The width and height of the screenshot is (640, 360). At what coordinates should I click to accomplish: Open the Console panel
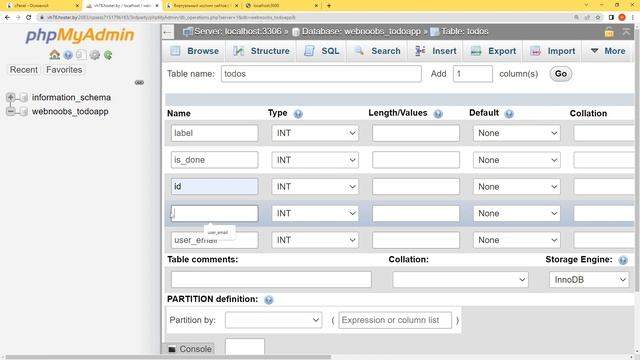[190, 349]
